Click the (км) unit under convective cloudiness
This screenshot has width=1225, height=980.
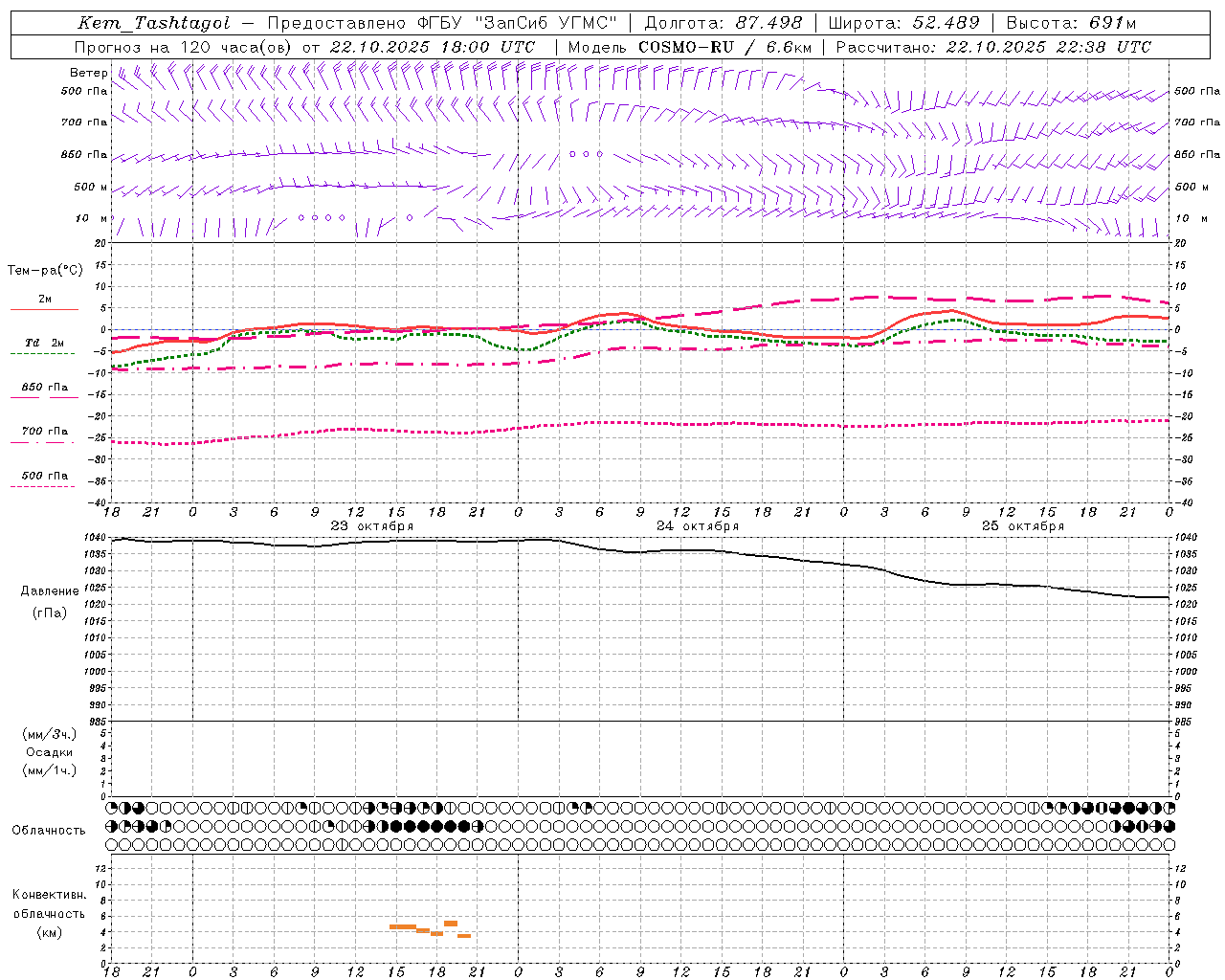tap(49, 932)
